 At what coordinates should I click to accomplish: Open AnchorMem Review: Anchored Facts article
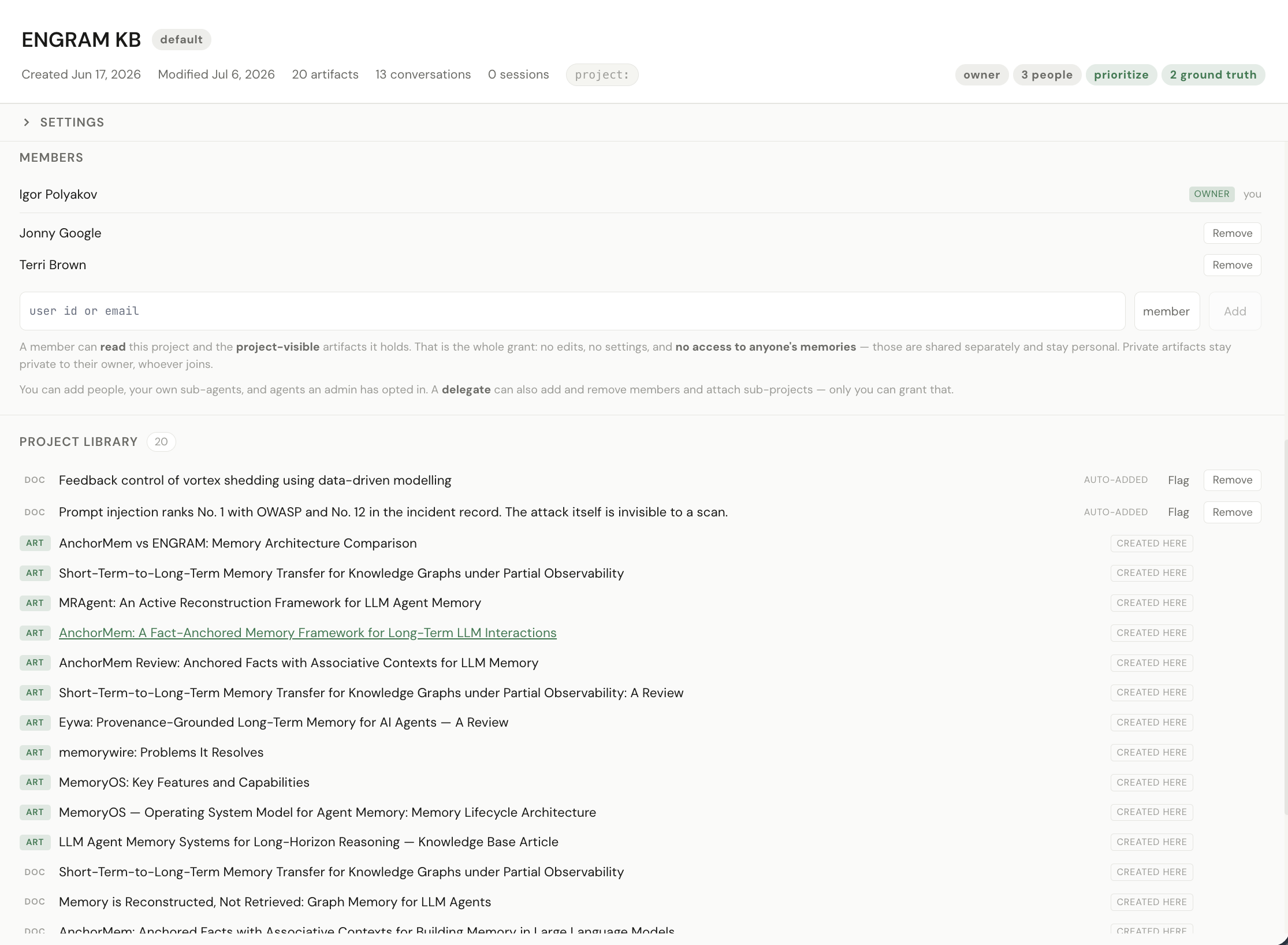(299, 663)
